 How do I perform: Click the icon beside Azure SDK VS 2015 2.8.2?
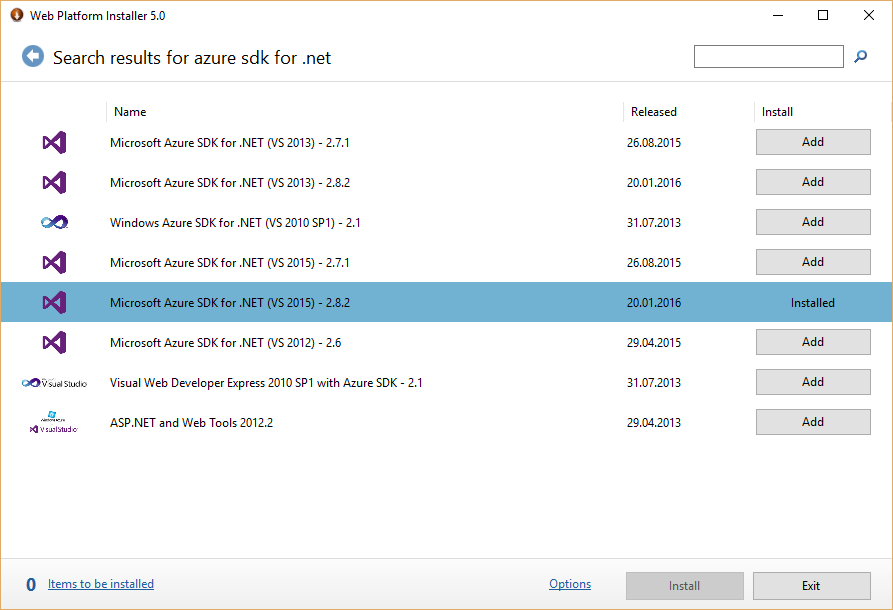54,302
